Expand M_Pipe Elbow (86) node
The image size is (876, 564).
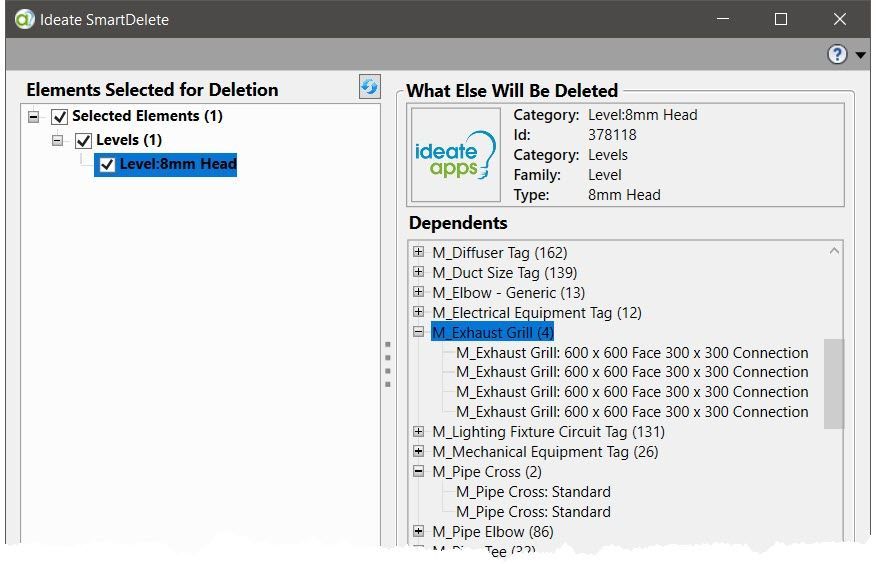[418, 531]
